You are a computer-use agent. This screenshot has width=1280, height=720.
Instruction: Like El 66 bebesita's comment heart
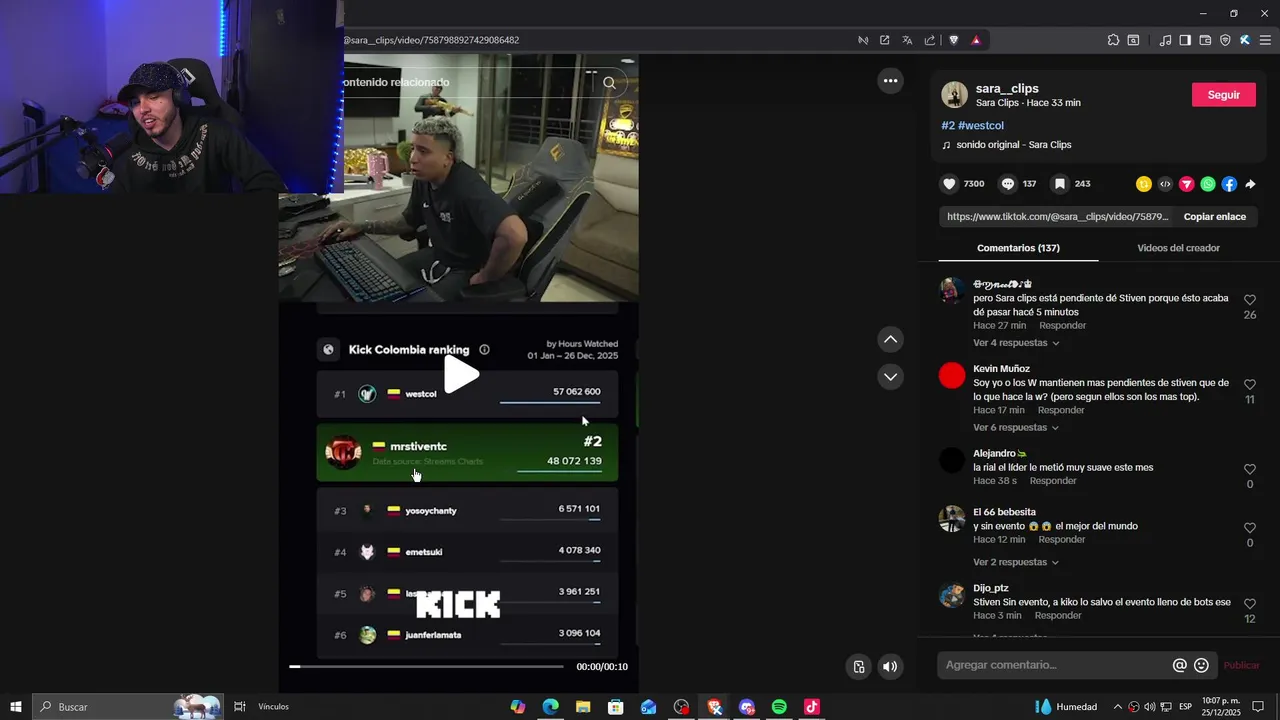click(x=1250, y=528)
